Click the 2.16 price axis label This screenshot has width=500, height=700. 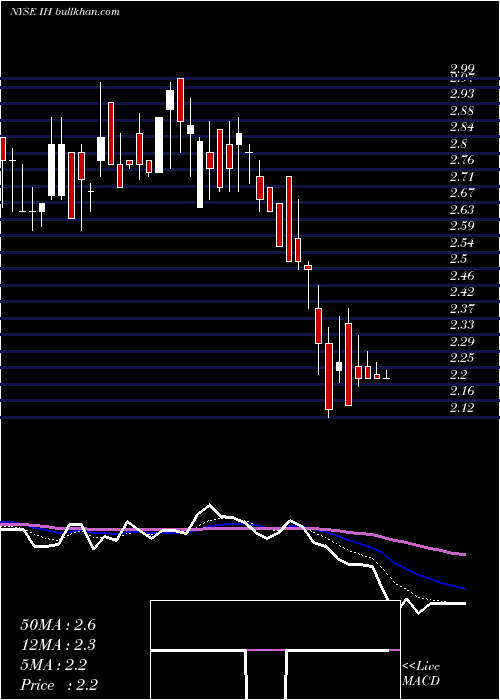pos(462,391)
